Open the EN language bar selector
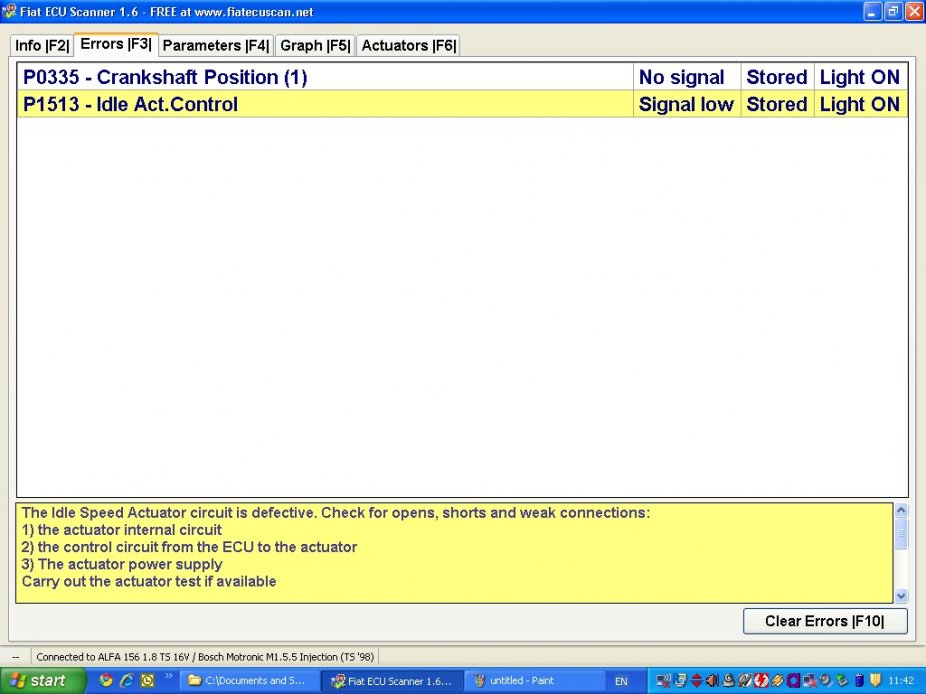Screen dimensions: 926x694 (621, 681)
